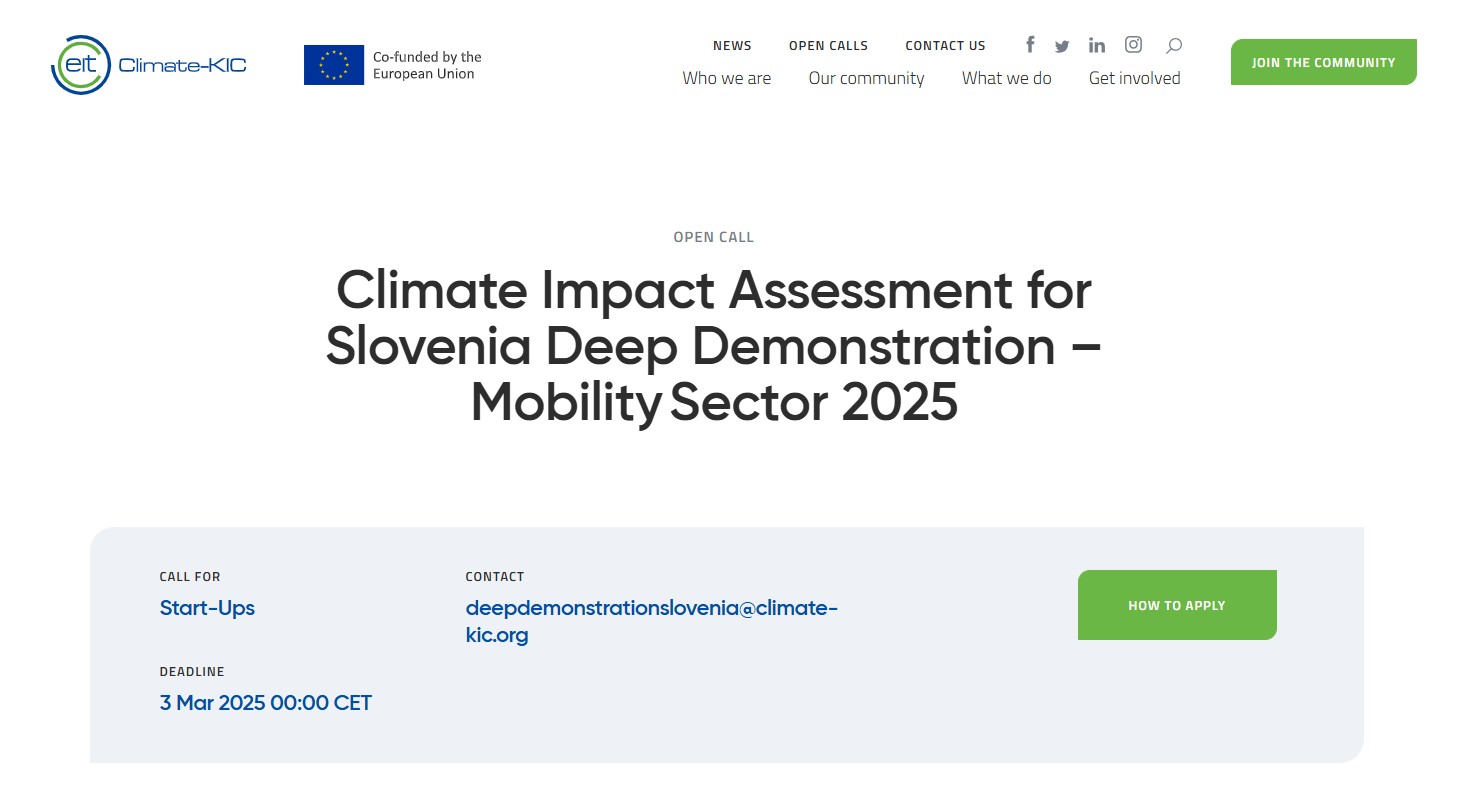Open the LinkedIn social icon
1457x795 pixels.
(1097, 45)
